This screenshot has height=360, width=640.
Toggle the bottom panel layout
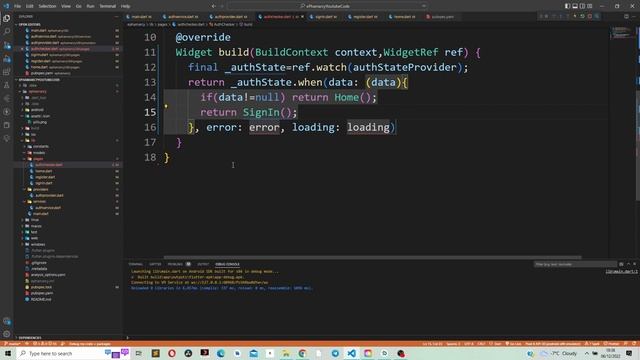[x=575, y=6]
